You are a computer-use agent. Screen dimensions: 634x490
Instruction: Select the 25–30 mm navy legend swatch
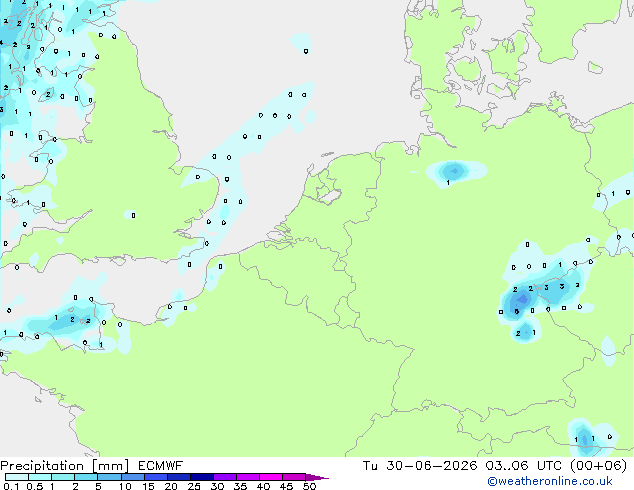coord(201,477)
